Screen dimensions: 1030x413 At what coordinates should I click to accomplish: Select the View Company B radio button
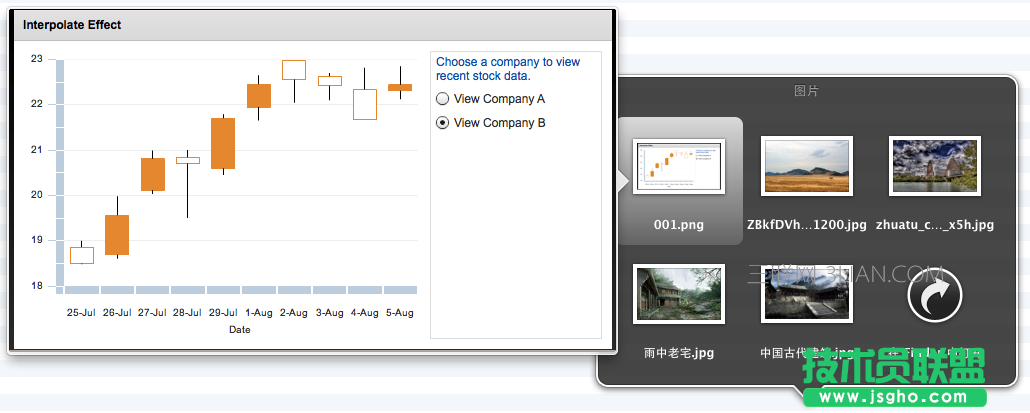[x=443, y=123]
